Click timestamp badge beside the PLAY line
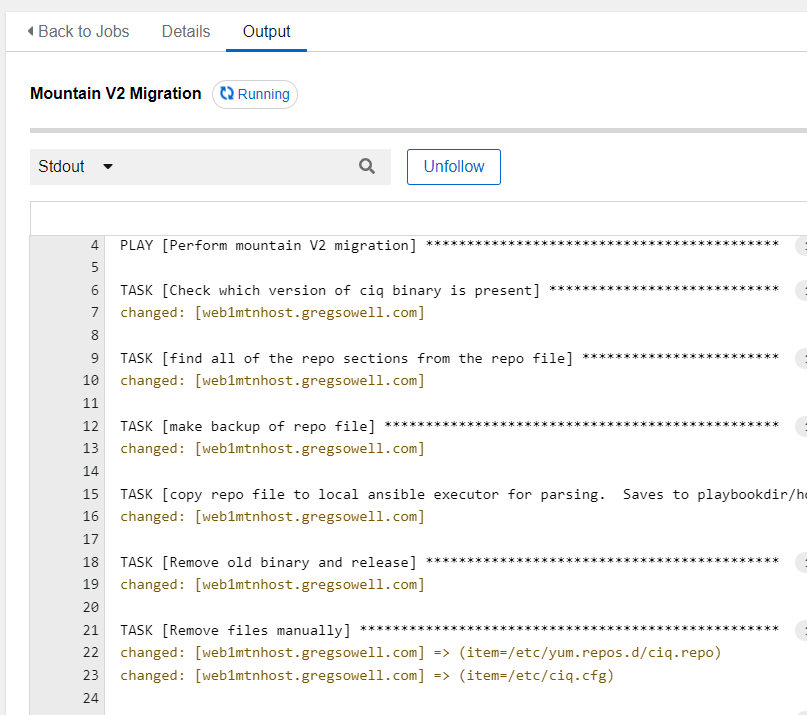 coord(801,245)
